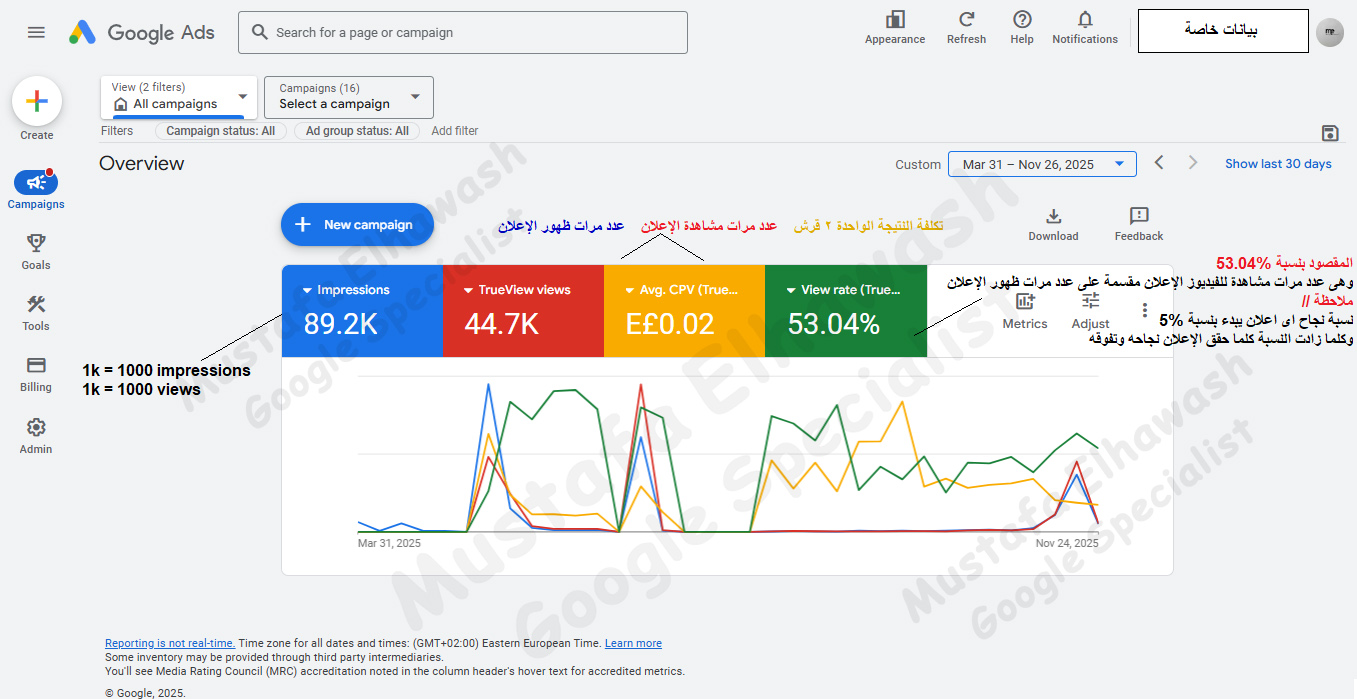1357x699 pixels.
Task: Select the Campaigns sidebar tab
Action: coord(36,184)
